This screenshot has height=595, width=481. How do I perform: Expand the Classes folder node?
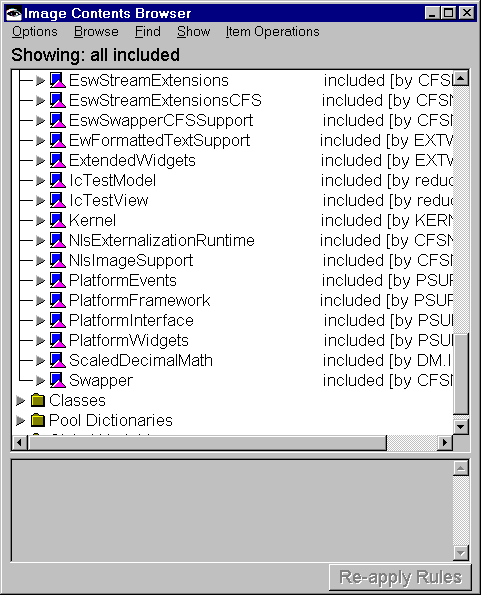pyautogui.click(x=20, y=400)
